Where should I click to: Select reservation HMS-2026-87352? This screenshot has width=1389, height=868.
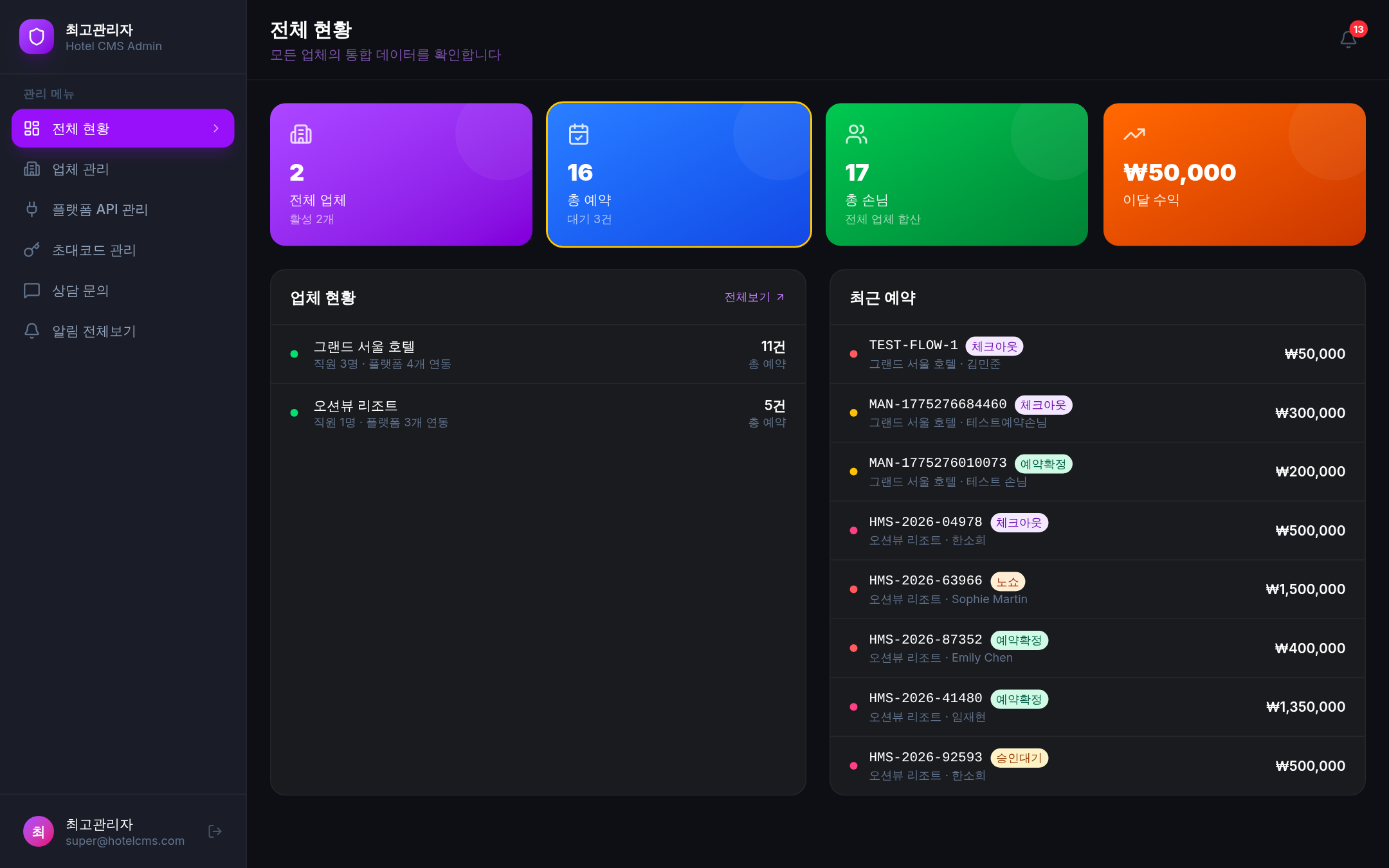pyautogui.click(x=1098, y=648)
